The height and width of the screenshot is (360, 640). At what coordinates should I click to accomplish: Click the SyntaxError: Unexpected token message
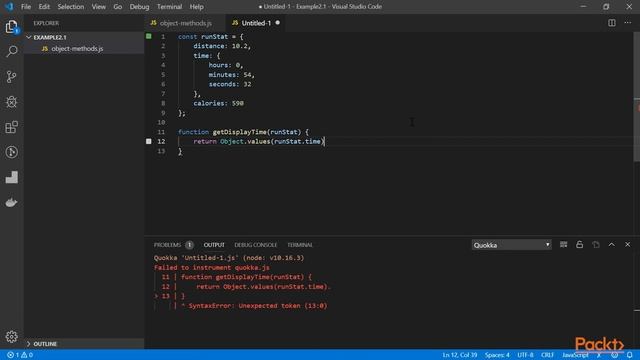click(x=258, y=306)
